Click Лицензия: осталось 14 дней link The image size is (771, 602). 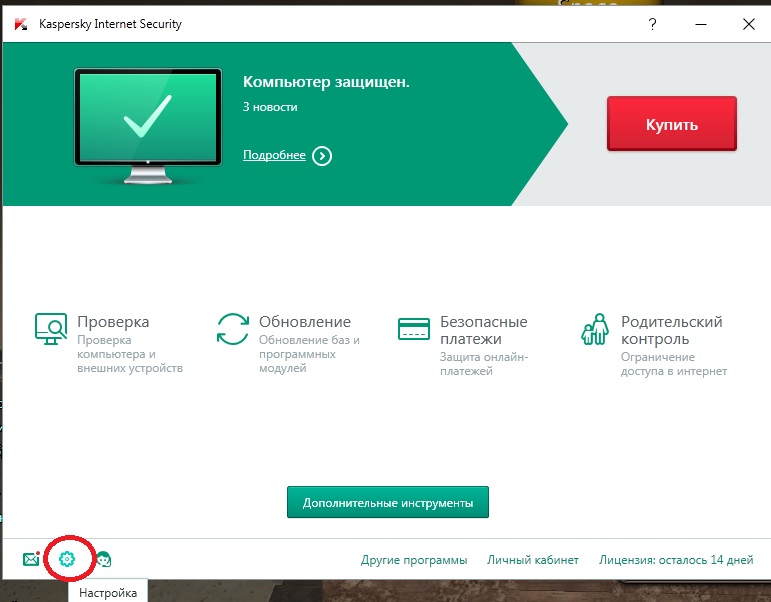click(676, 560)
